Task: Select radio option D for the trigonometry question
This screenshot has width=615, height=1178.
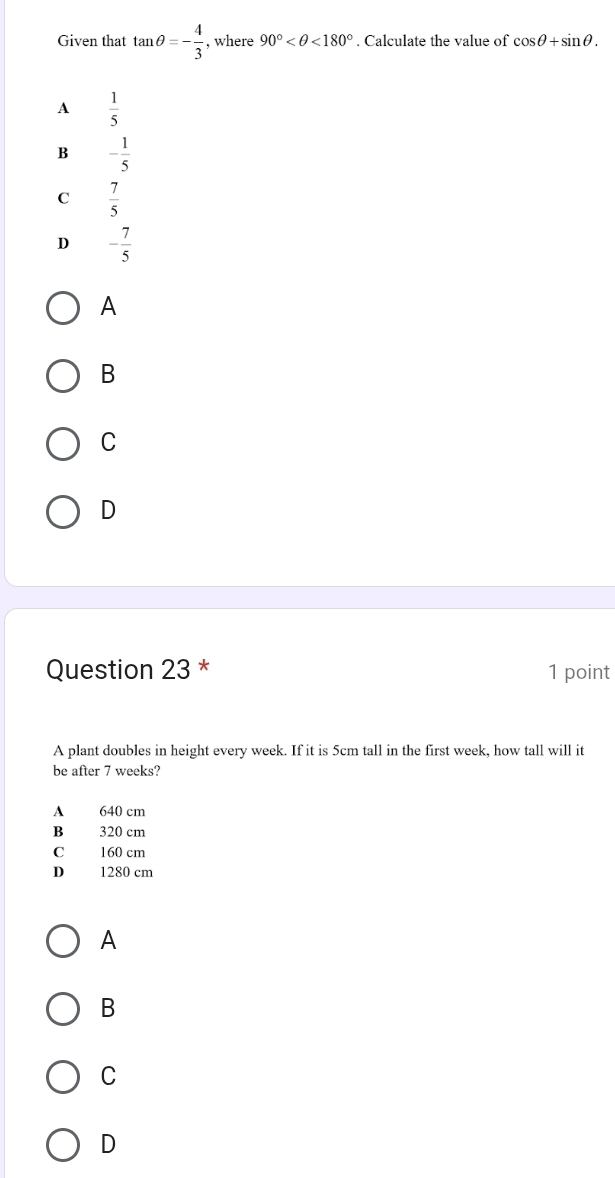Action: click(61, 513)
